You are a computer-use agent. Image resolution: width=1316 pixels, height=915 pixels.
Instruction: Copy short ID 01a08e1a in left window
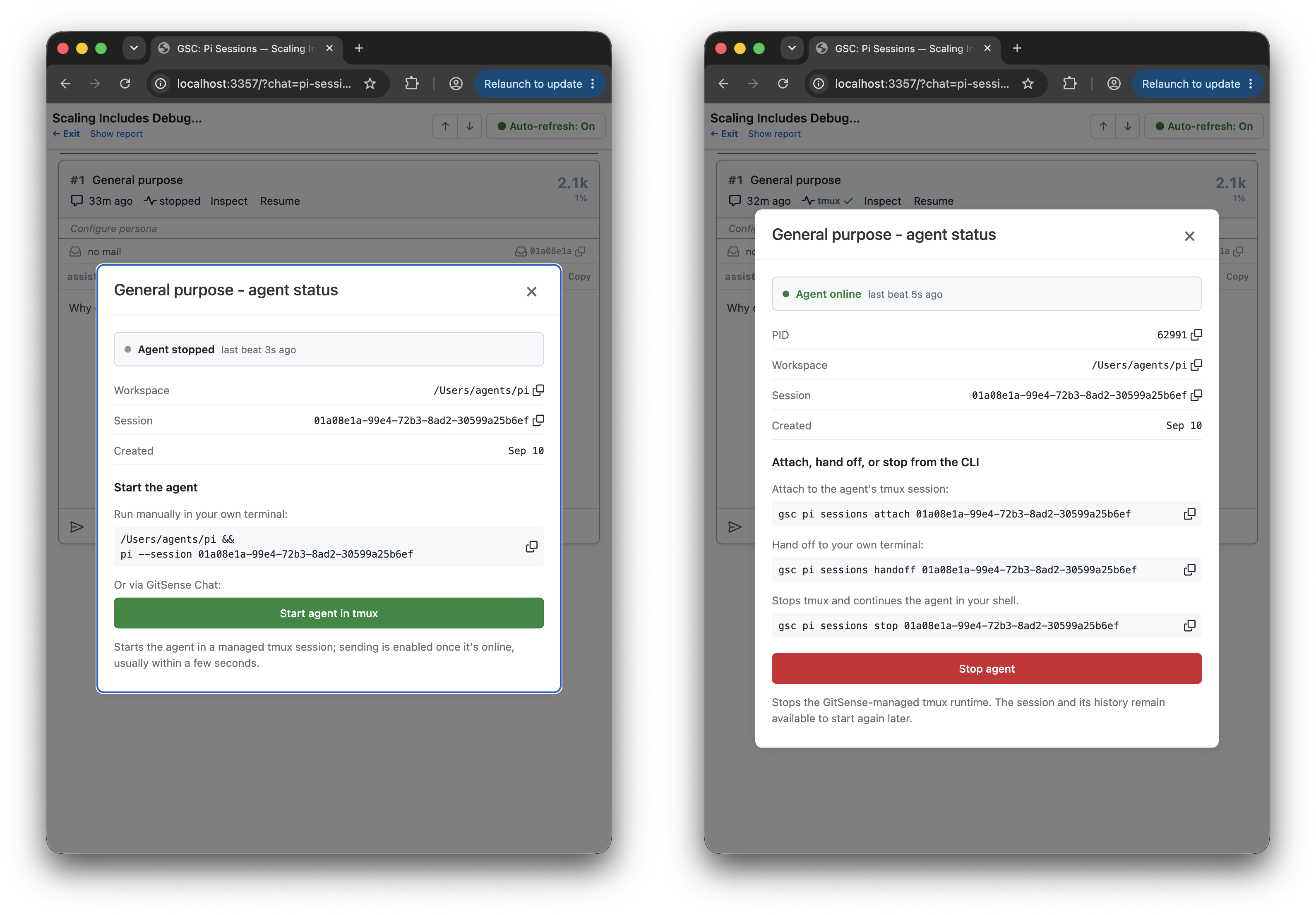581,252
